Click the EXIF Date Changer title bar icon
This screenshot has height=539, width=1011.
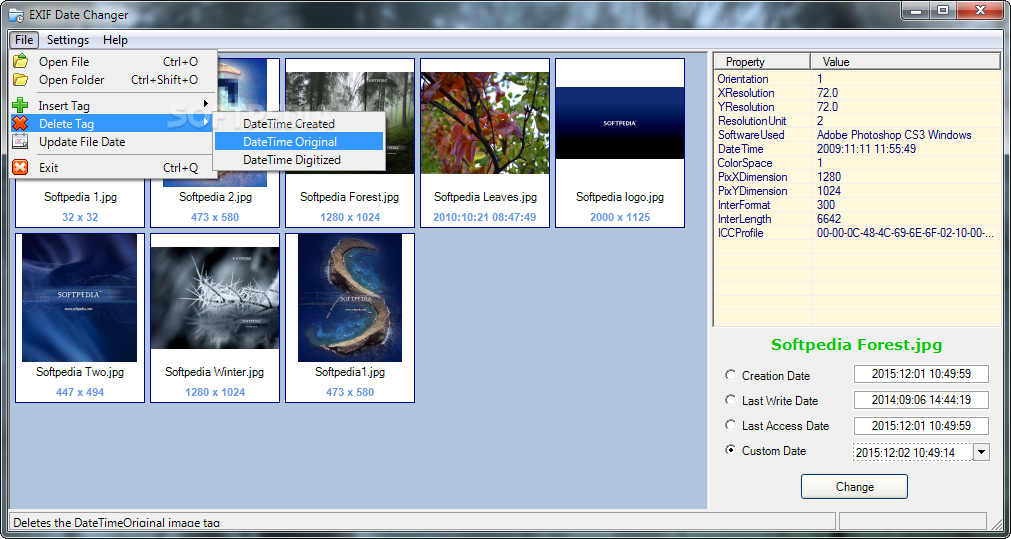coord(15,14)
